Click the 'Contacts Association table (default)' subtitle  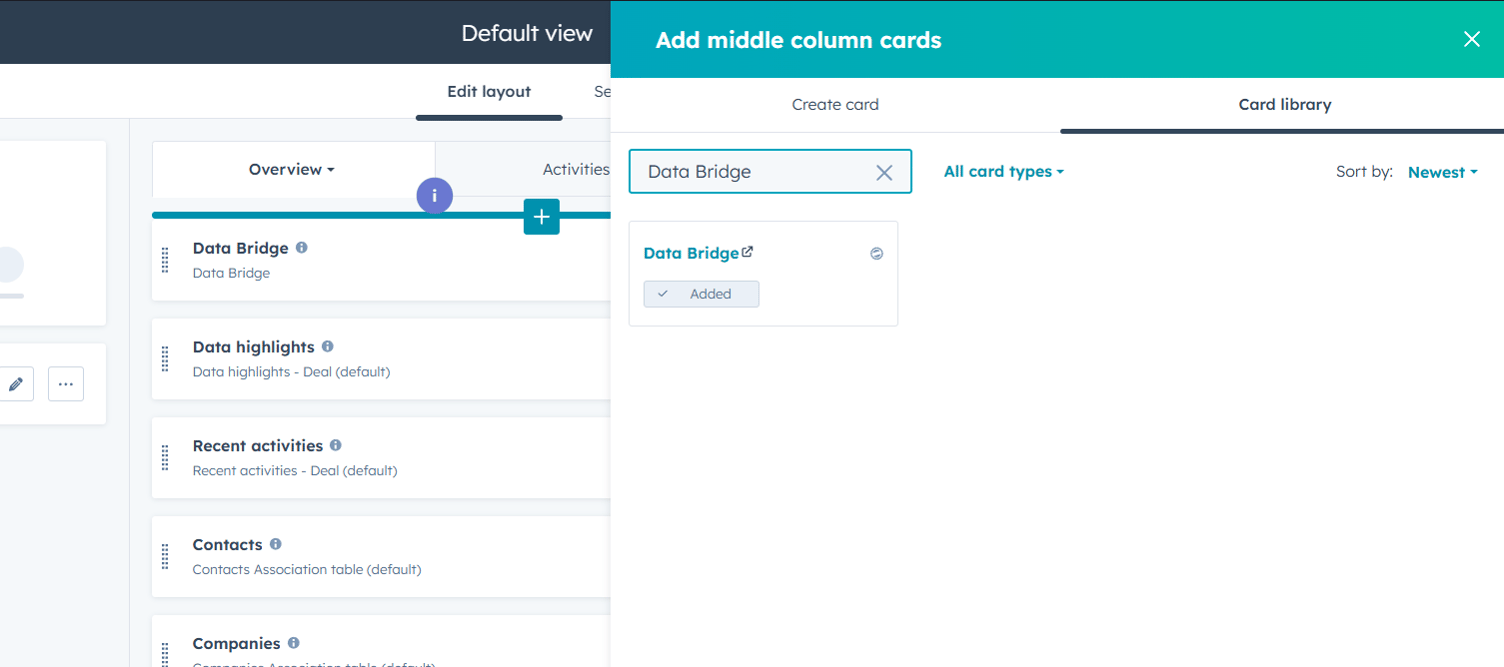click(x=307, y=570)
